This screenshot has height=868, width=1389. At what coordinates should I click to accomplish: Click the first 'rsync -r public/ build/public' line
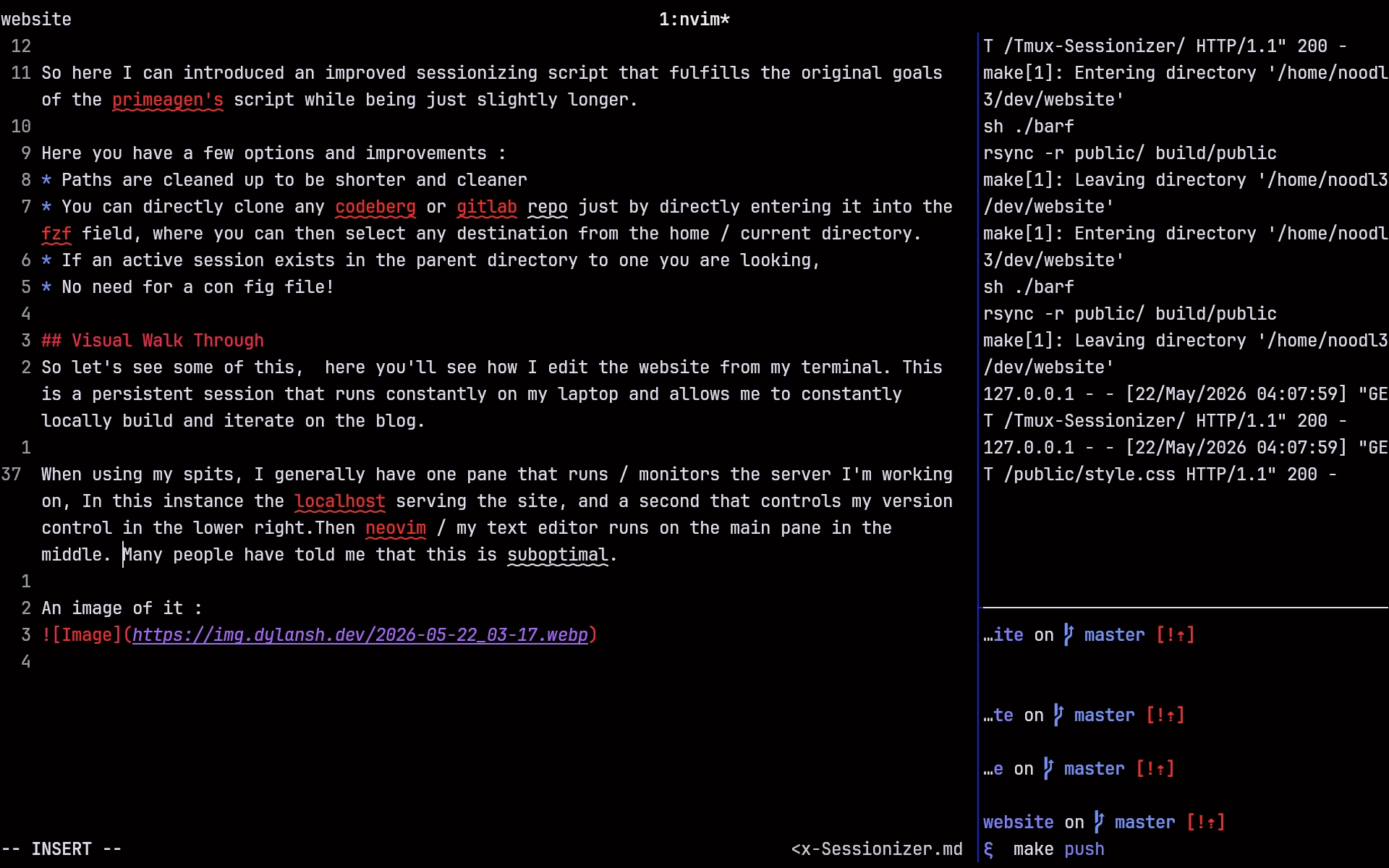click(1129, 153)
